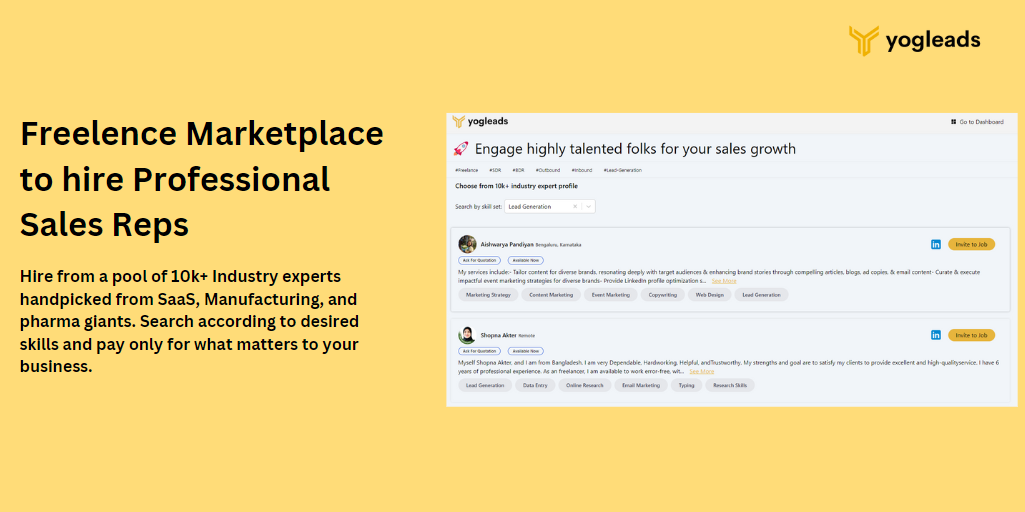
Task: Clear the Lead Generation skill selection
Action: coord(575,207)
